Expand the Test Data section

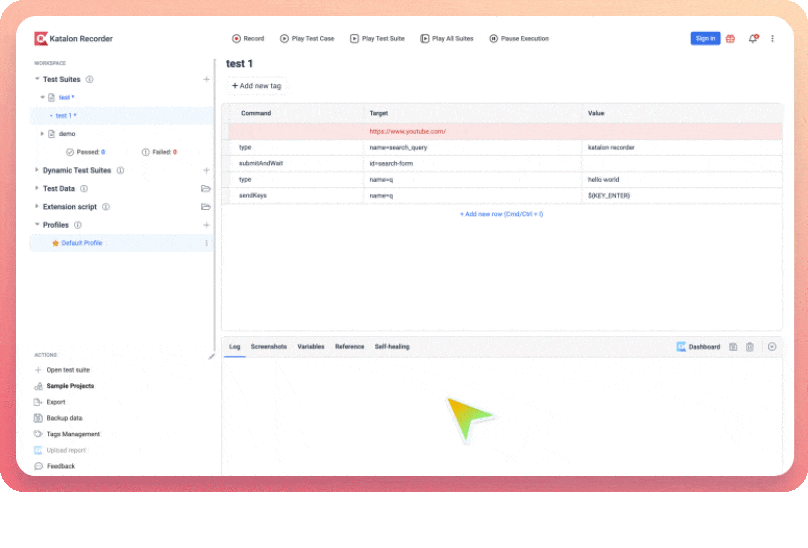(x=37, y=188)
